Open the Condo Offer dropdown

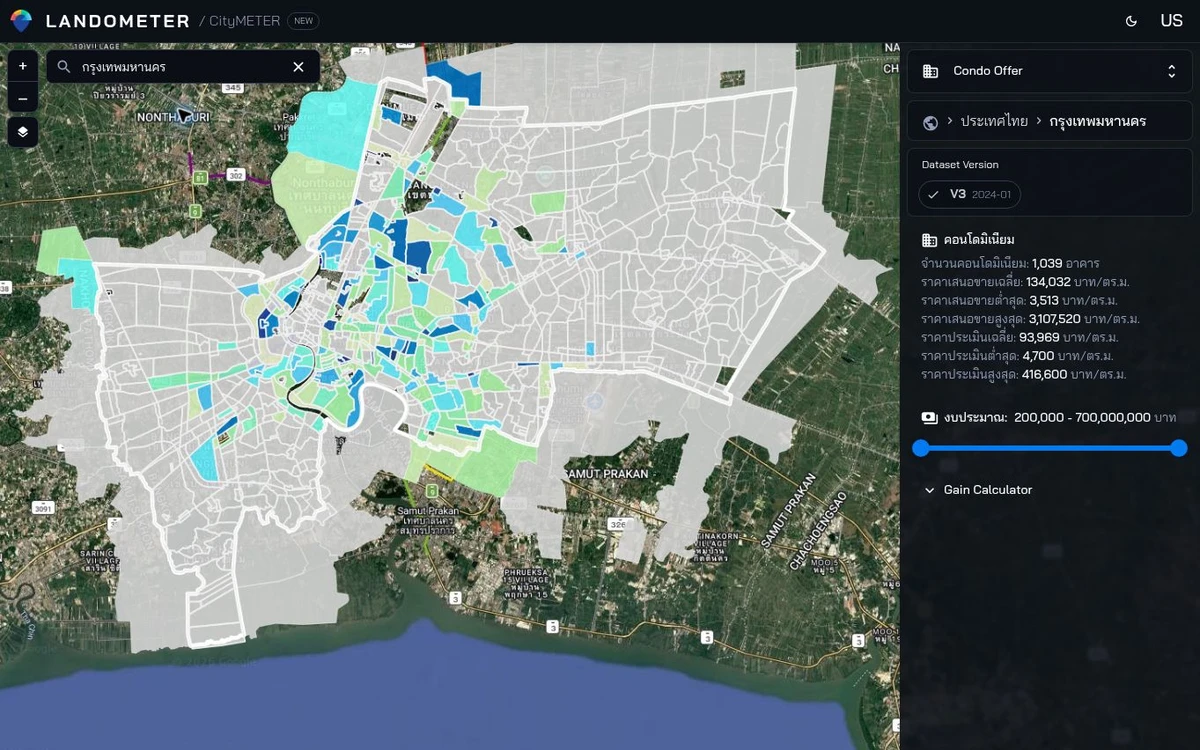(x=1050, y=71)
